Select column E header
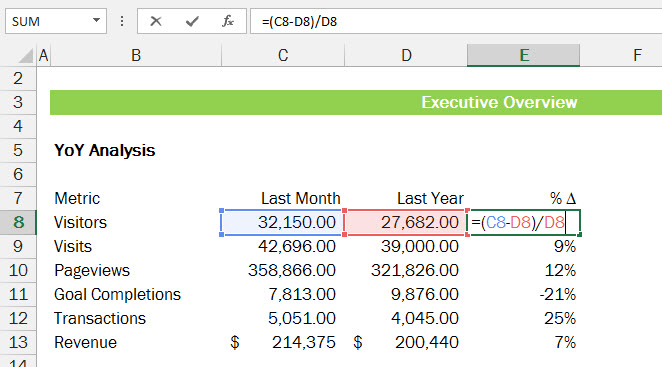This screenshot has height=367, width=662. (x=524, y=55)
